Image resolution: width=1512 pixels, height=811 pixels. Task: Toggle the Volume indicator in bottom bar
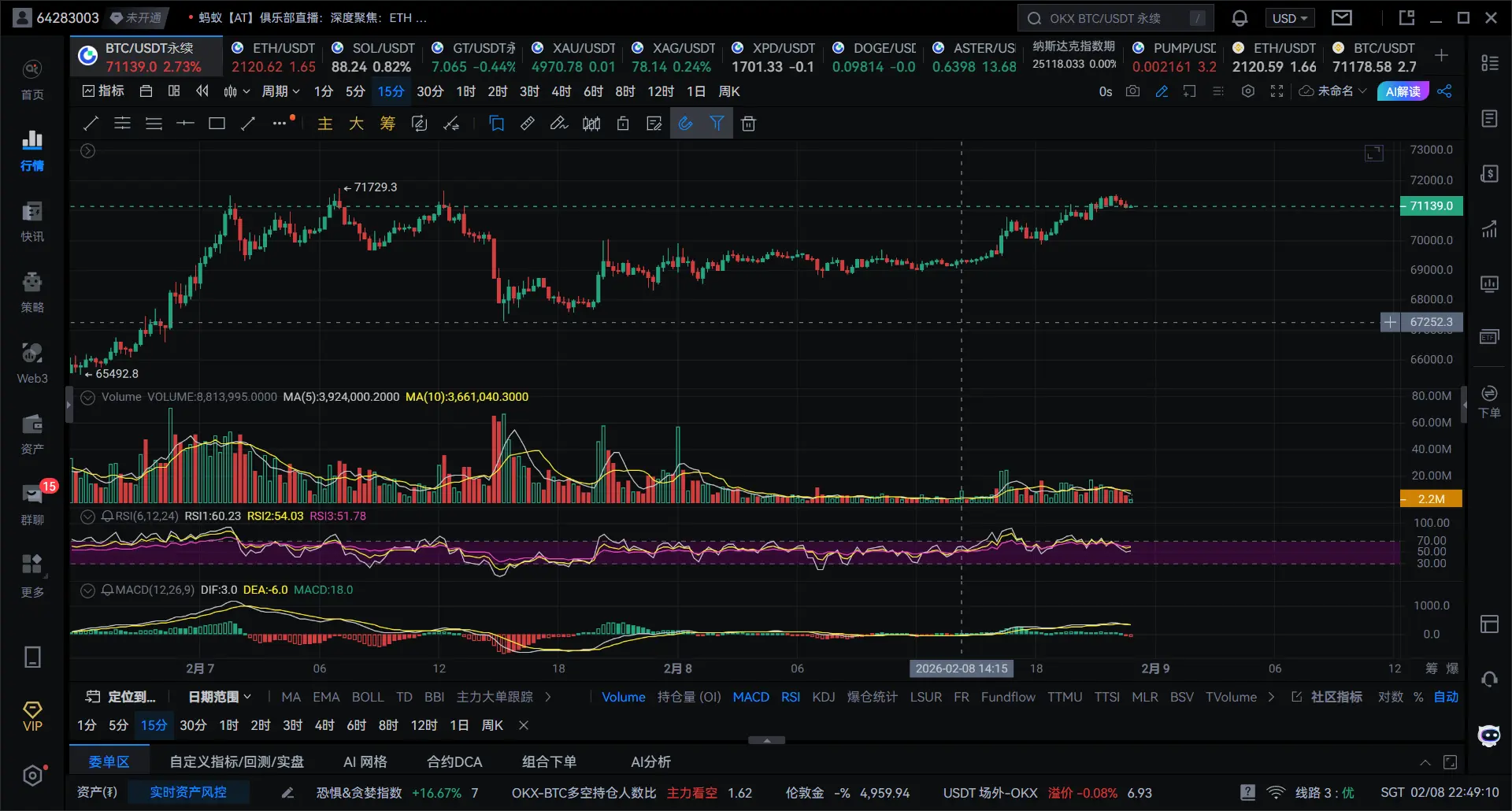tap(624, 697)
